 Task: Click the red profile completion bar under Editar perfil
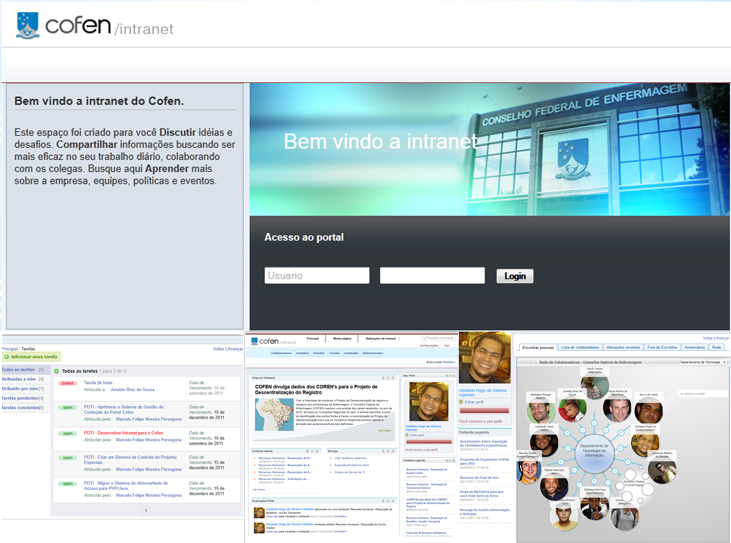click(484, 411)
